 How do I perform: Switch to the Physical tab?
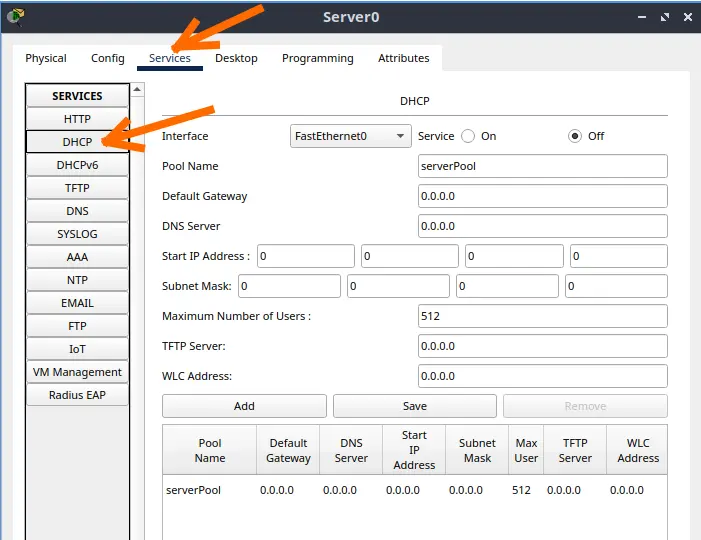coord(46,58)
